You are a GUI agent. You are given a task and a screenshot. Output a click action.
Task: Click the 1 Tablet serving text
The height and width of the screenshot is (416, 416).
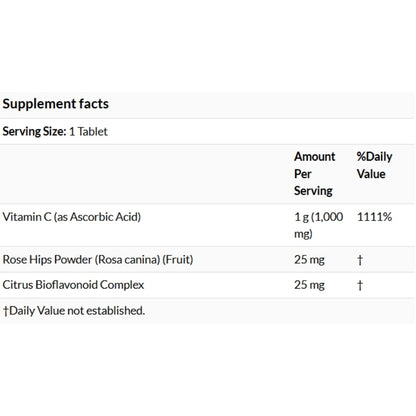tap(88, 131)
